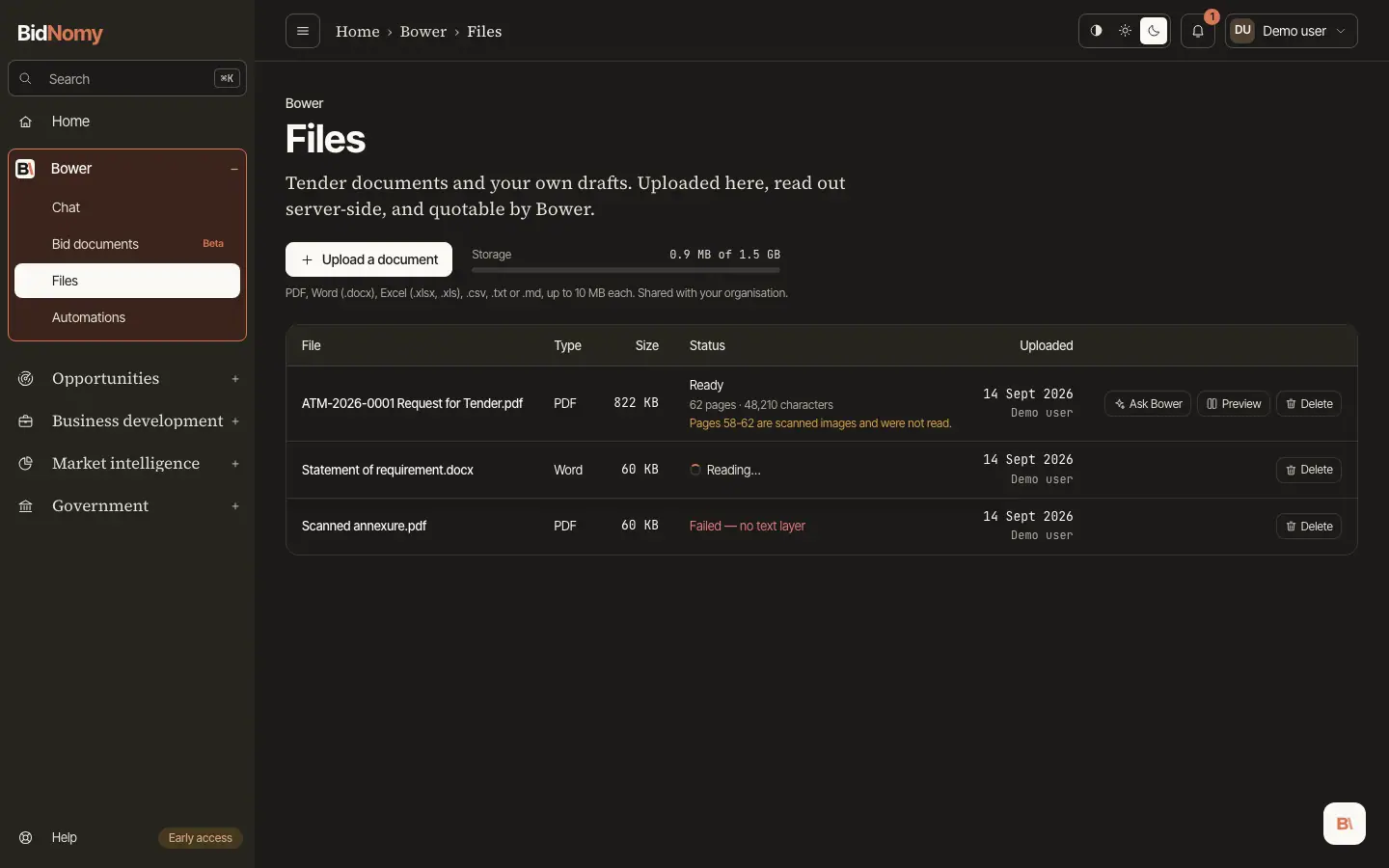Delete Scanned annexure.pdf

[x=1309, y=527]
